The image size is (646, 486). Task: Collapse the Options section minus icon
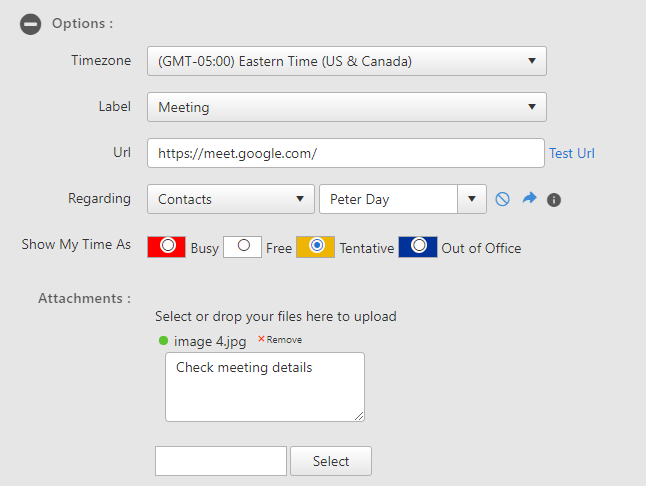click(30, 24)
